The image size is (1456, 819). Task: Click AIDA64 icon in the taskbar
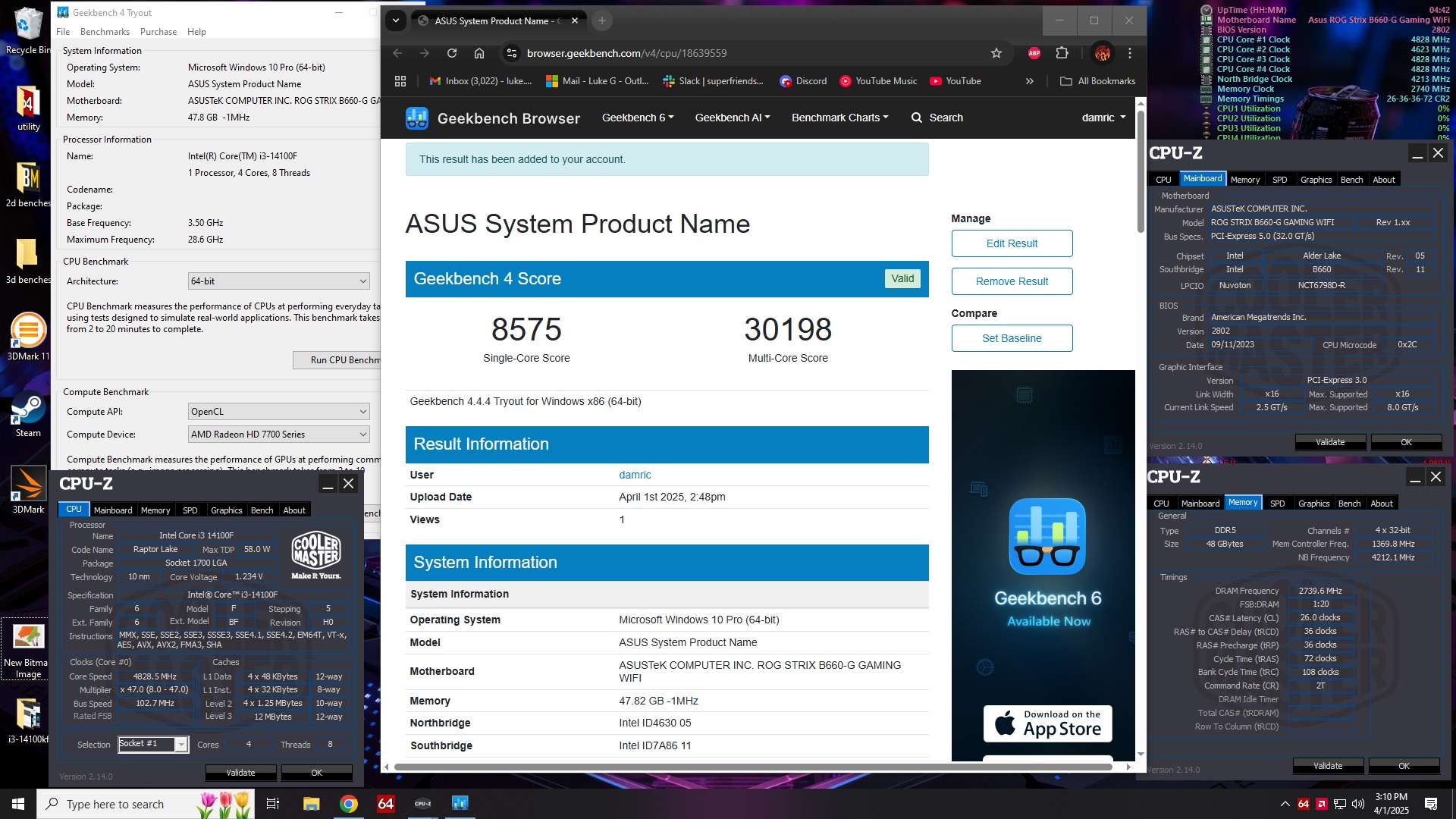[386, 804]
